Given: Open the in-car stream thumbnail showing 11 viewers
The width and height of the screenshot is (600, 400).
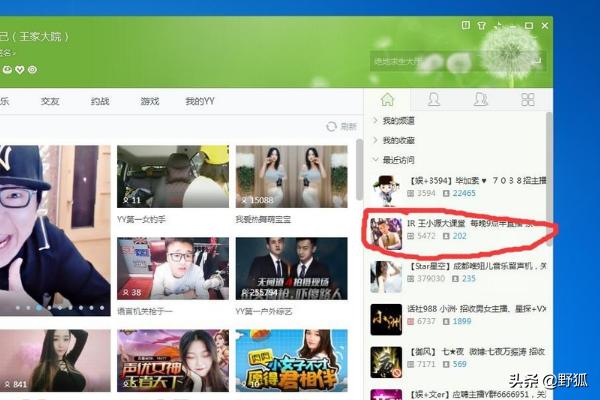Looking at the screenshot, I should [x=173, y=176].
